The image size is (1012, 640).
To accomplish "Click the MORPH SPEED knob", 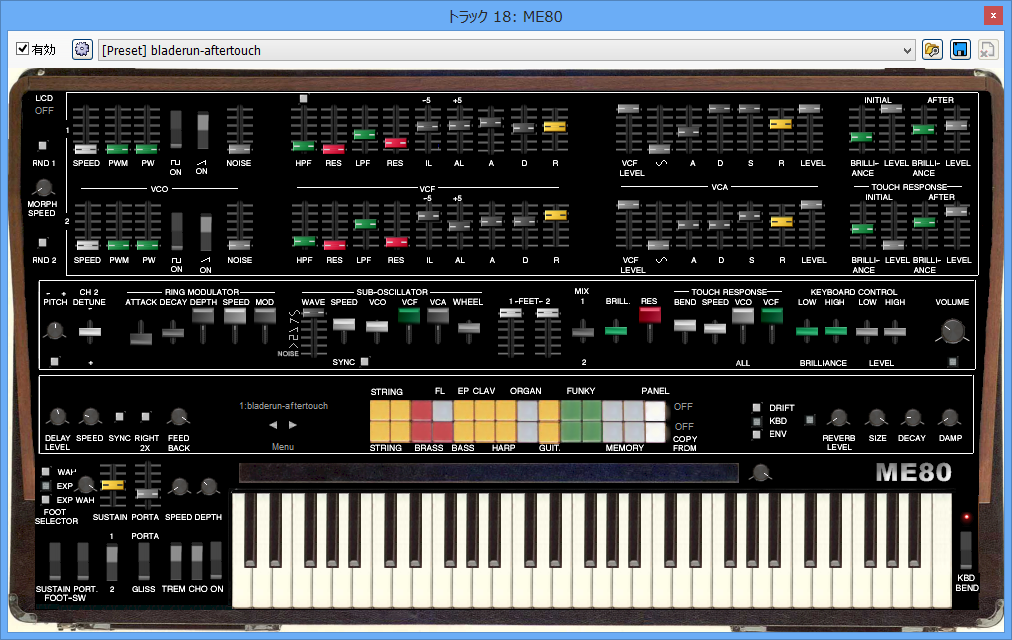I will tap(43, 188).
